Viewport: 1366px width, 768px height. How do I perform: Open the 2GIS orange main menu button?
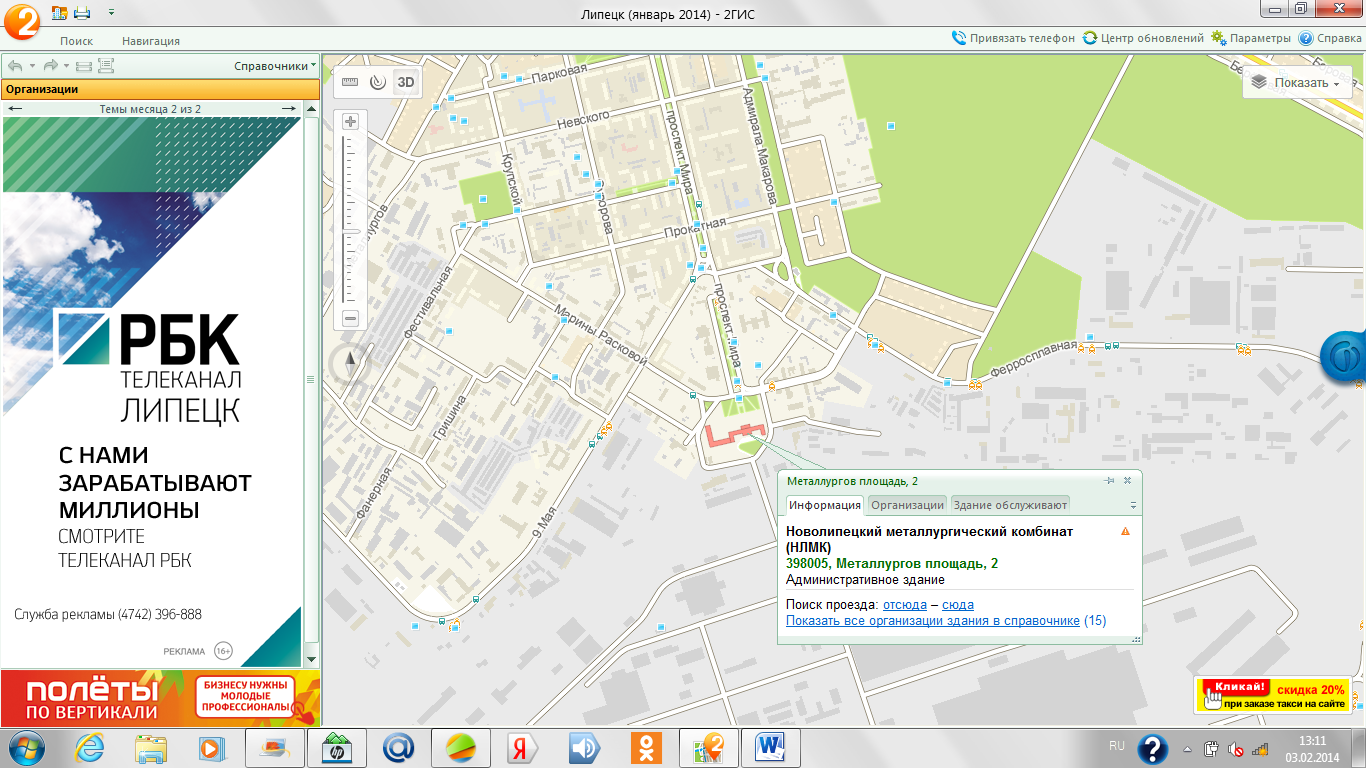tap(22, 20)
